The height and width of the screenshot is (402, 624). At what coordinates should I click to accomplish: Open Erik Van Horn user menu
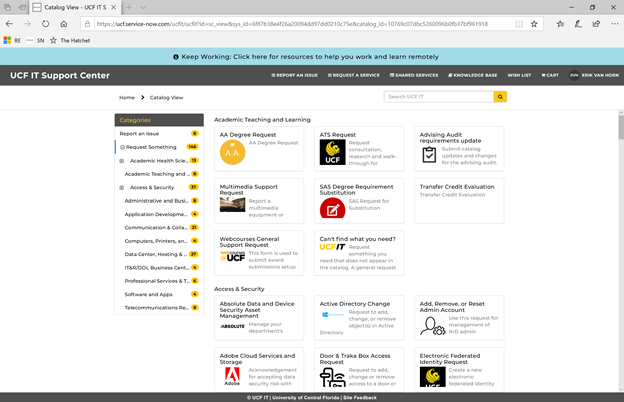click(594, 75)
